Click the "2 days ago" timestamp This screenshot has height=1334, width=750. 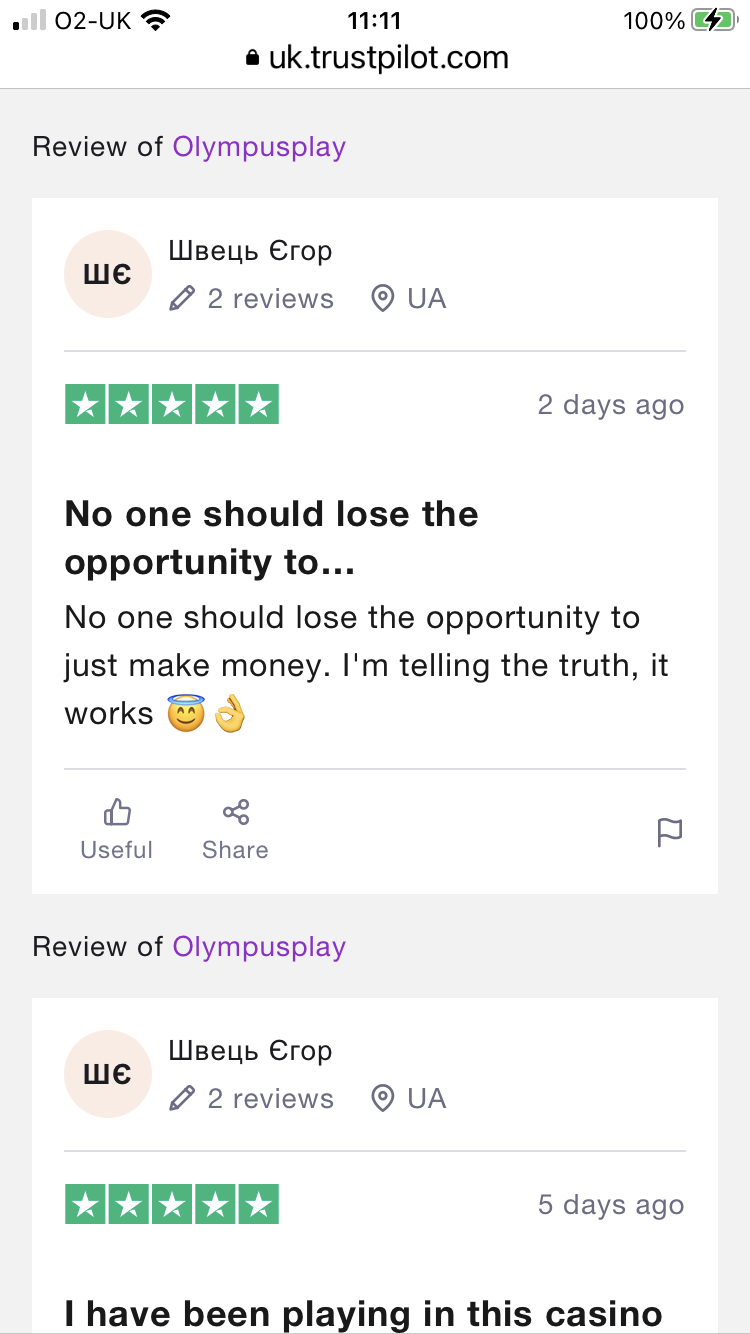pyautogui.click(x=610, y=405)
